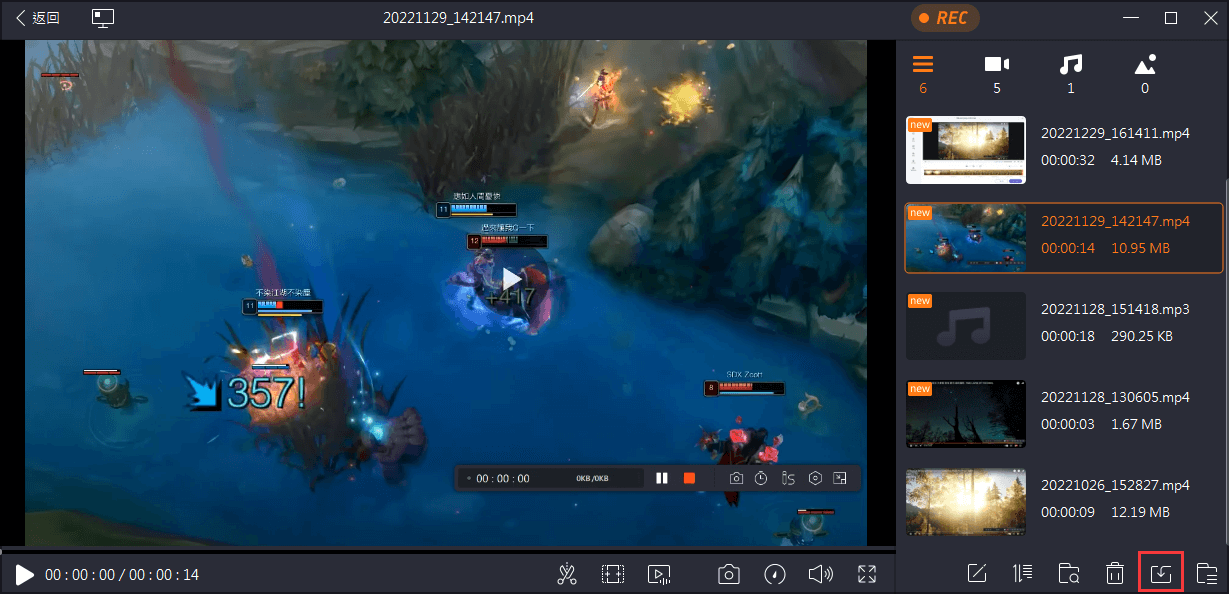Click the title 20221129_142147.mp4 at top

(x=458, y=18)
